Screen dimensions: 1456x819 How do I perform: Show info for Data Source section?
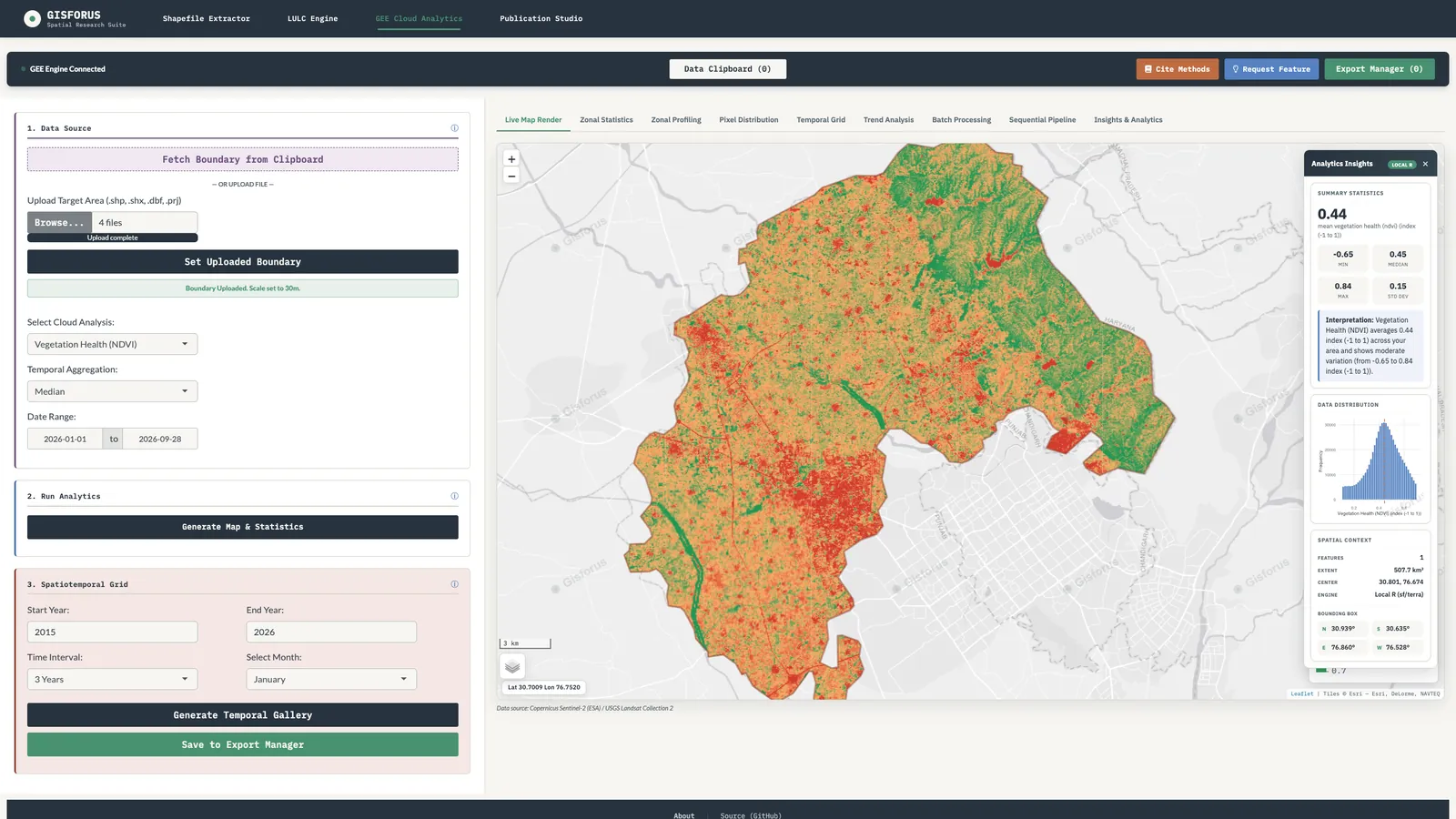(x=454, y=128)
